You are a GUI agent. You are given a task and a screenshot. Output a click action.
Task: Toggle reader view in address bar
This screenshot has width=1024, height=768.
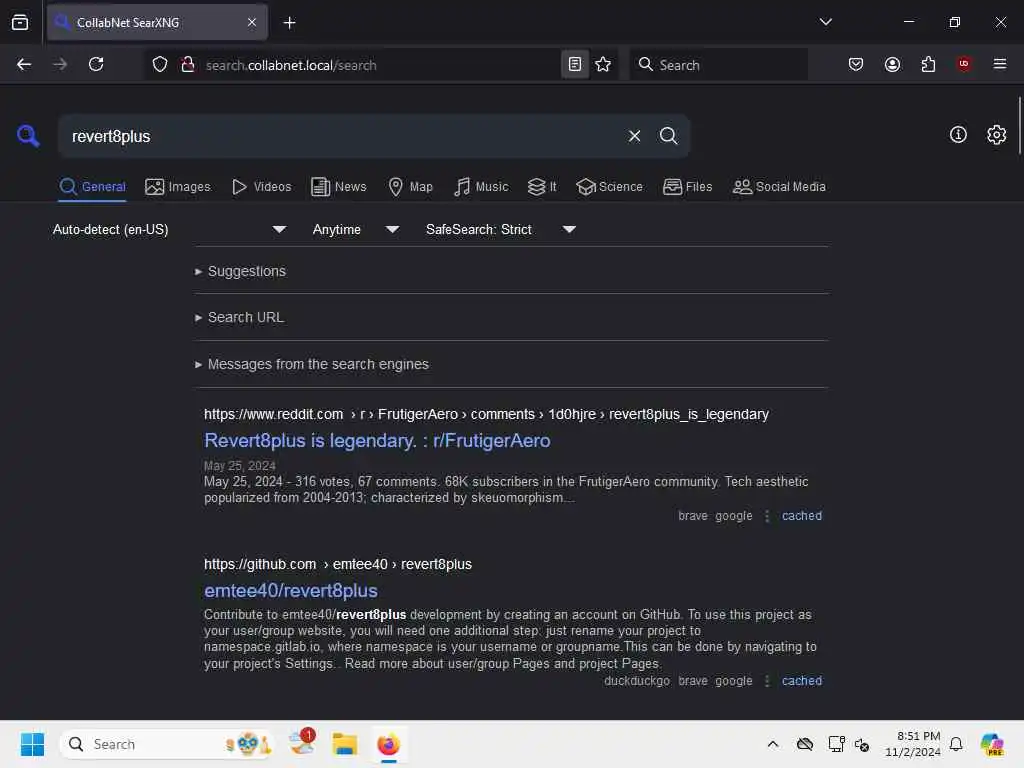575,64
